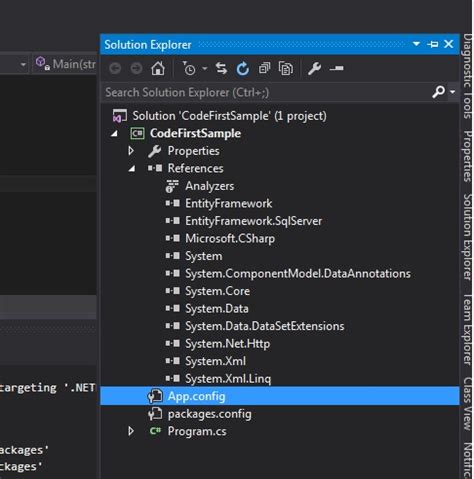Select the plain System reference
Image resolution: width=474 pixels, height=479 pixels.
pos(204,256)
